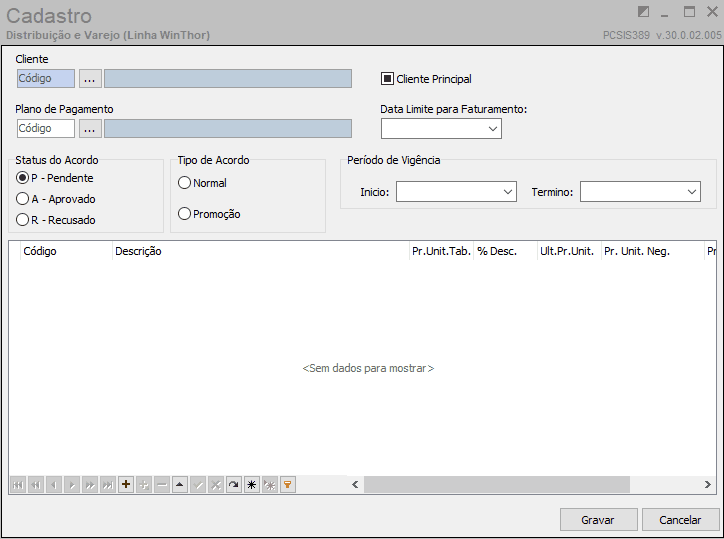724x539 pixels.
Task: Click the edit record up-triangle icon
Action: click(180, 485)
